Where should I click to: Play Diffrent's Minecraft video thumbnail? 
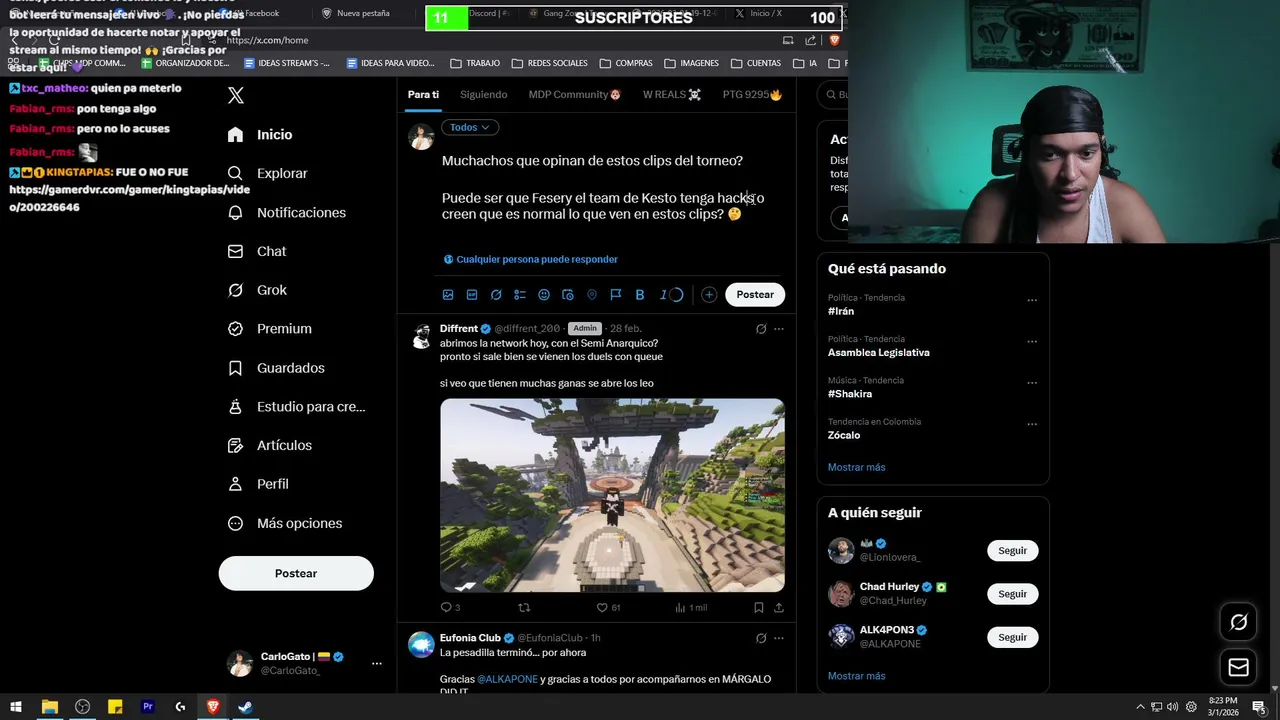pyautogui.click(x=612, y=495)
